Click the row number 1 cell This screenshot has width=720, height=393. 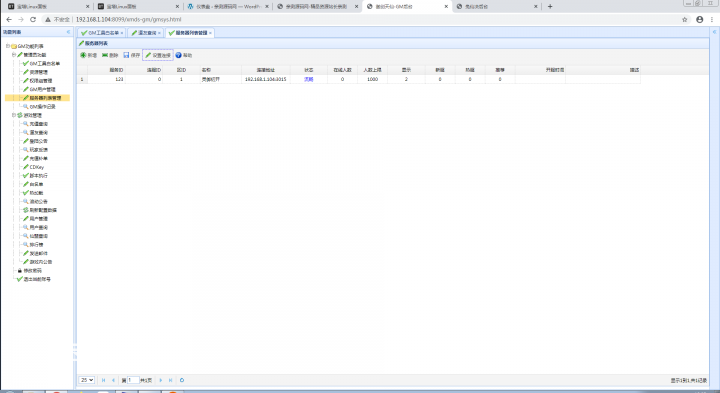pyautogui.click(x=82, y=79)
